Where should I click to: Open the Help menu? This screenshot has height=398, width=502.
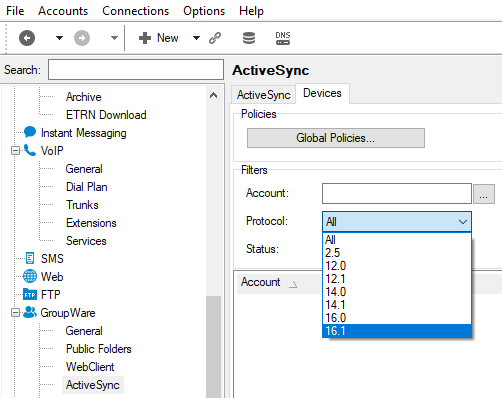251,11
